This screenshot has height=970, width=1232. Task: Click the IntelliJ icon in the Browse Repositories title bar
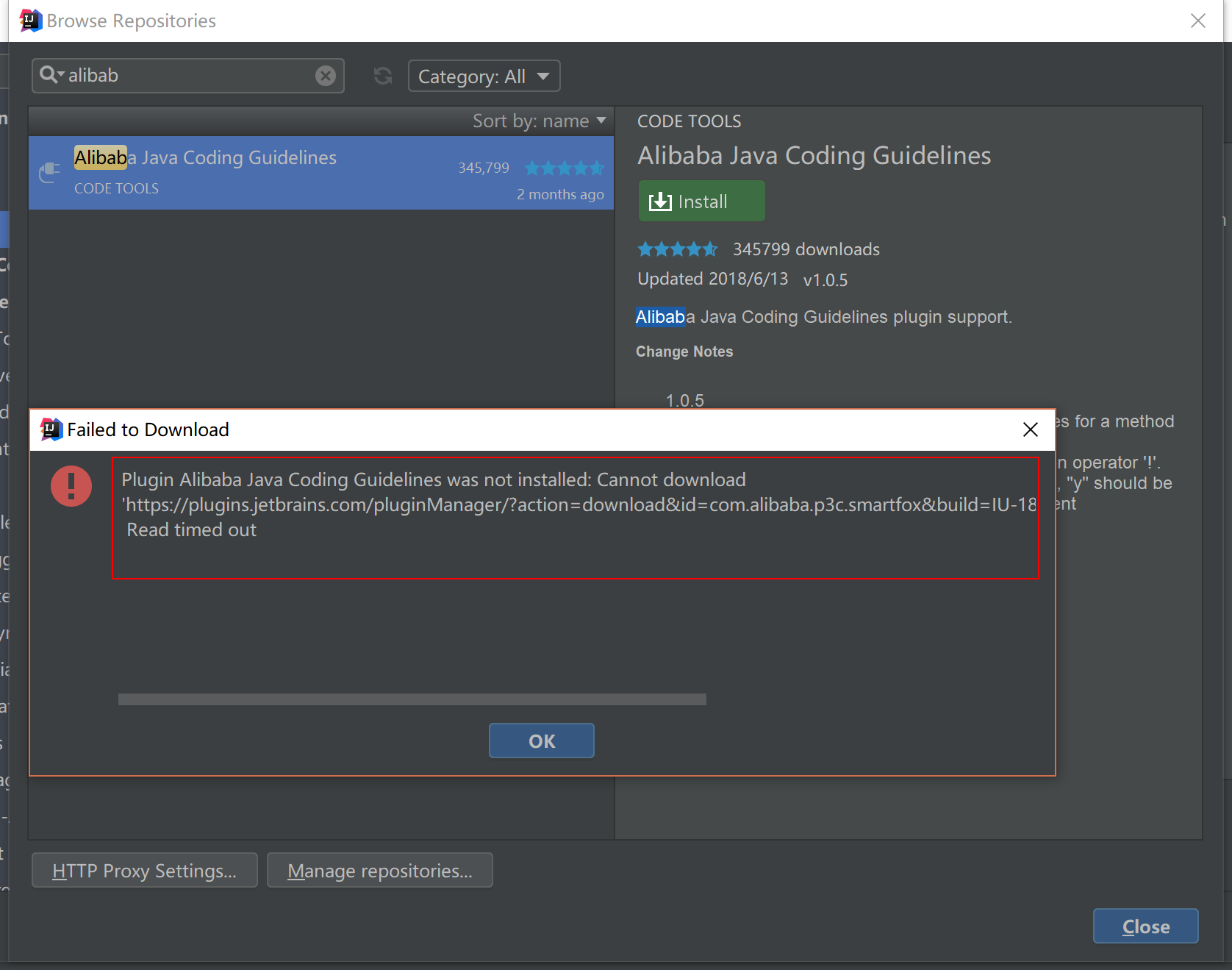click(x=30, y=21)
